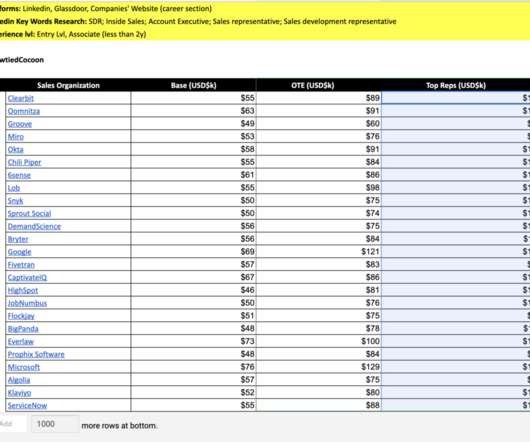Open the Google link
The width and height of the screenshot is (530, 442).
(20, 252)
